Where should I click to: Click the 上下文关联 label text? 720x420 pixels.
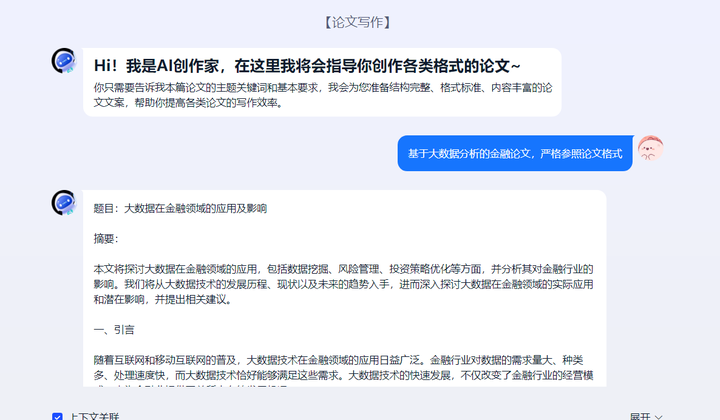tap(95, 416)
